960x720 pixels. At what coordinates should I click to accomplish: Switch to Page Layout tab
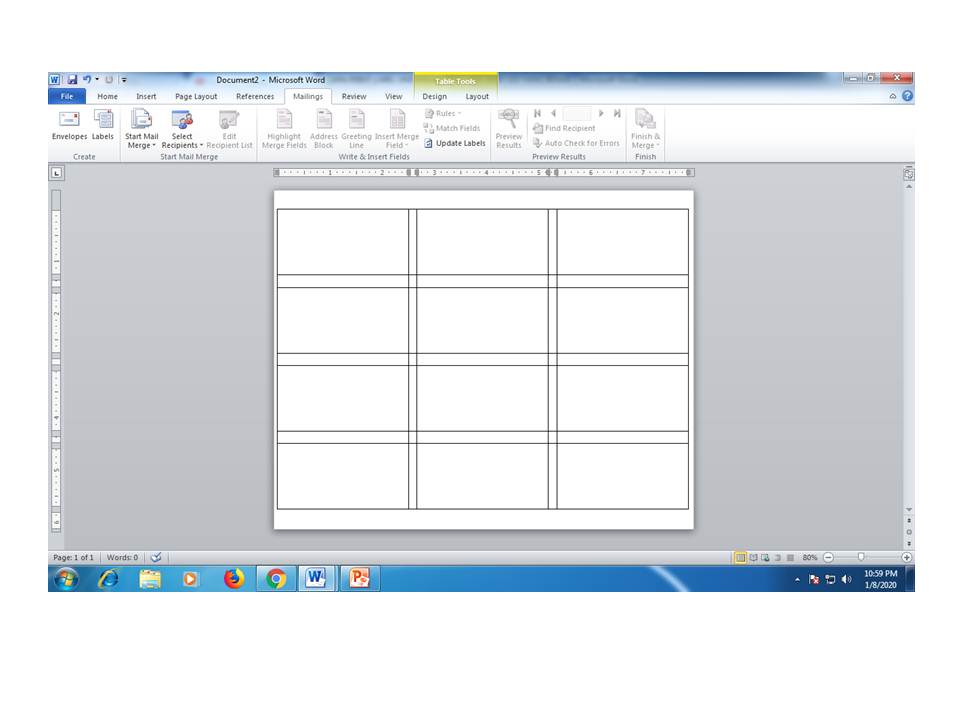pos(196,96)
